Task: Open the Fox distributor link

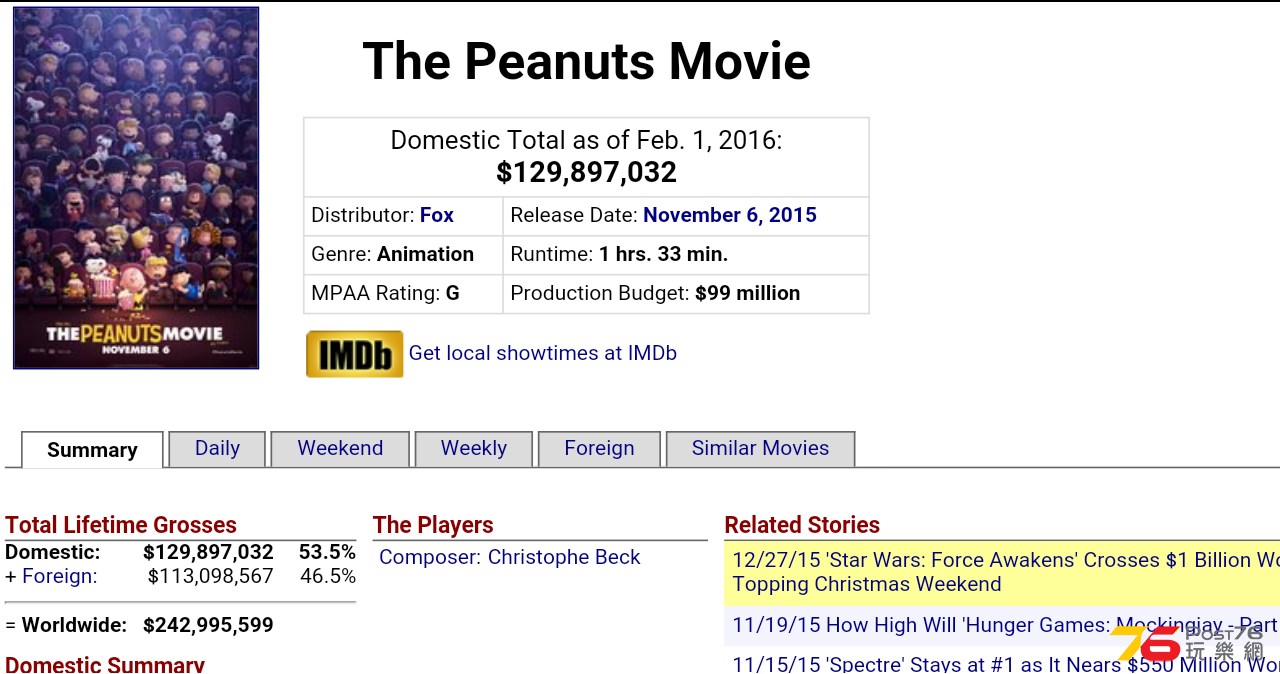Action: click(x=437, y=215)
